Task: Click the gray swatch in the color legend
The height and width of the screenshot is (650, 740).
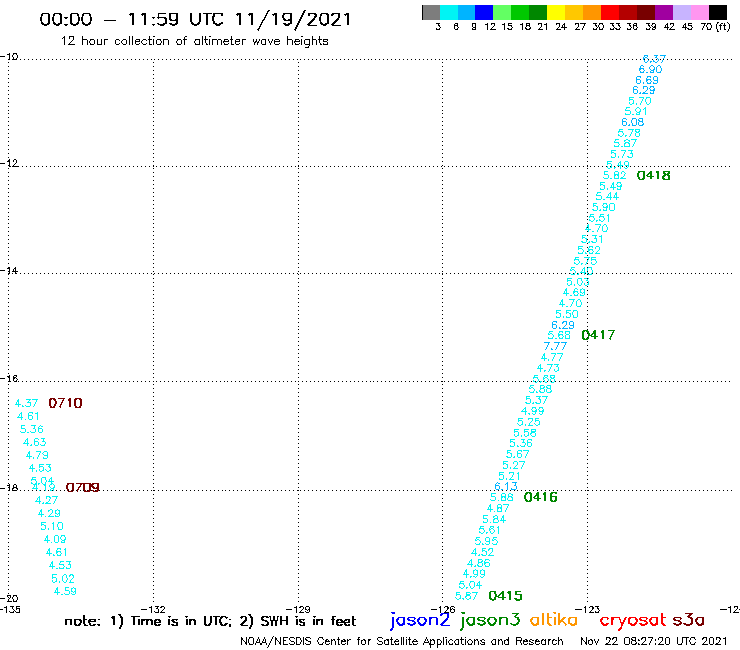Action: click(x=431, y=12)
